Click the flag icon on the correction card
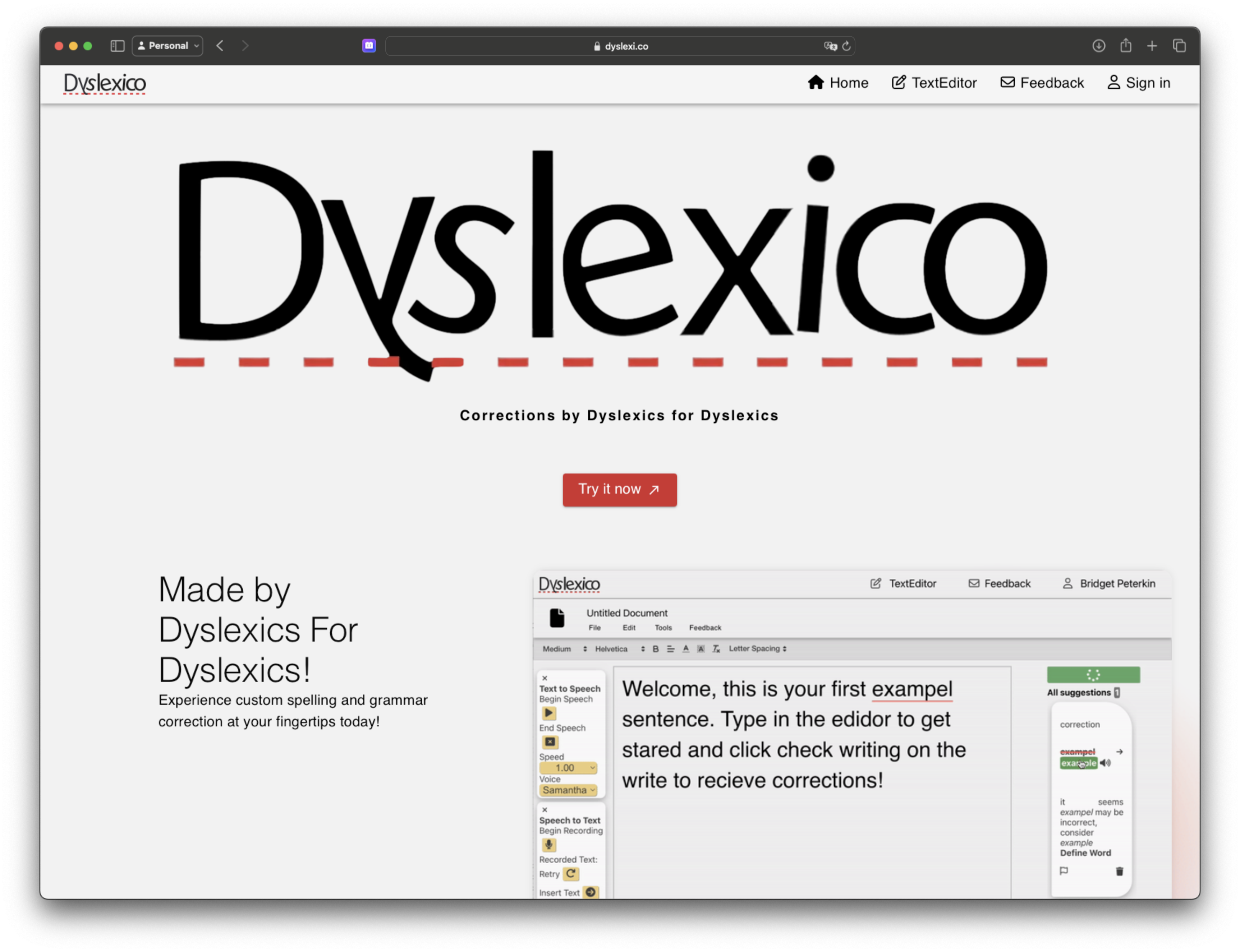The height and width of the screenshot is (952, 1240). (x=1064, y=870)
